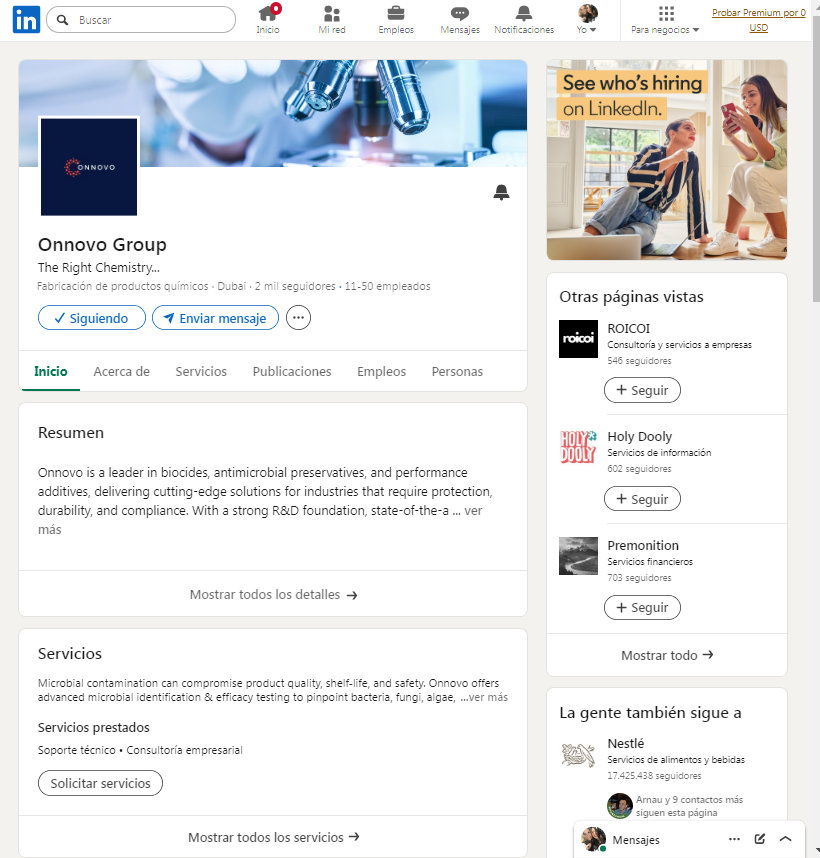Open the more options ellipsis button
Screen dimensions: 820x858
pyautogui.click(x=298, y=318)
